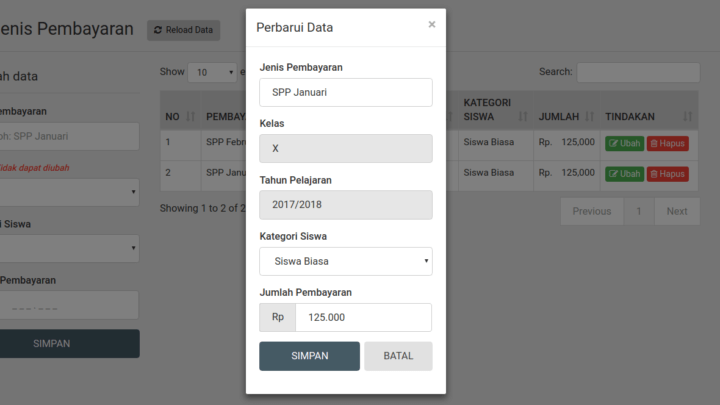Click the trash icon in row 2 Hapus
The height and width of the screenshot is (405, 720).
(x=654, y=174)
